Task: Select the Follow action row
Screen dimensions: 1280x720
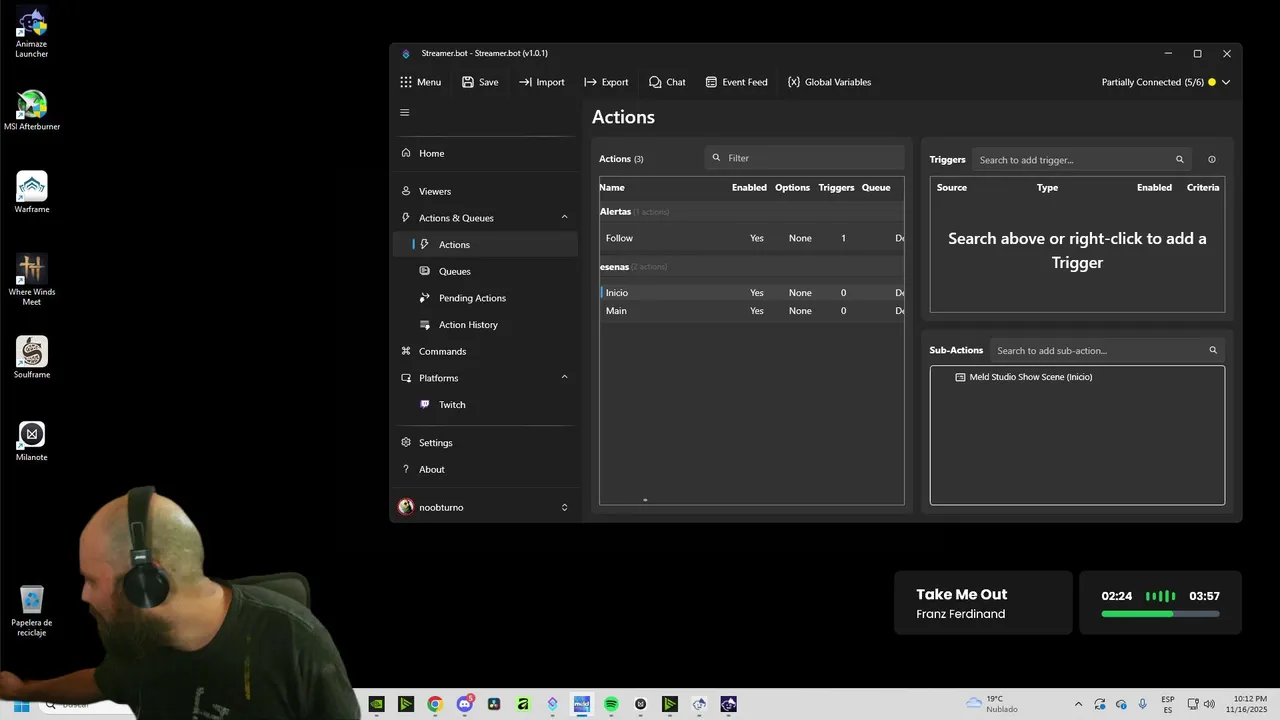Action: (751, 238)
